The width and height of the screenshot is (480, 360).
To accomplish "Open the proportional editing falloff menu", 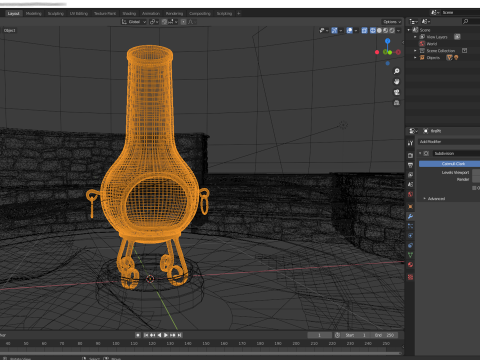I will [x=192, y=22].
